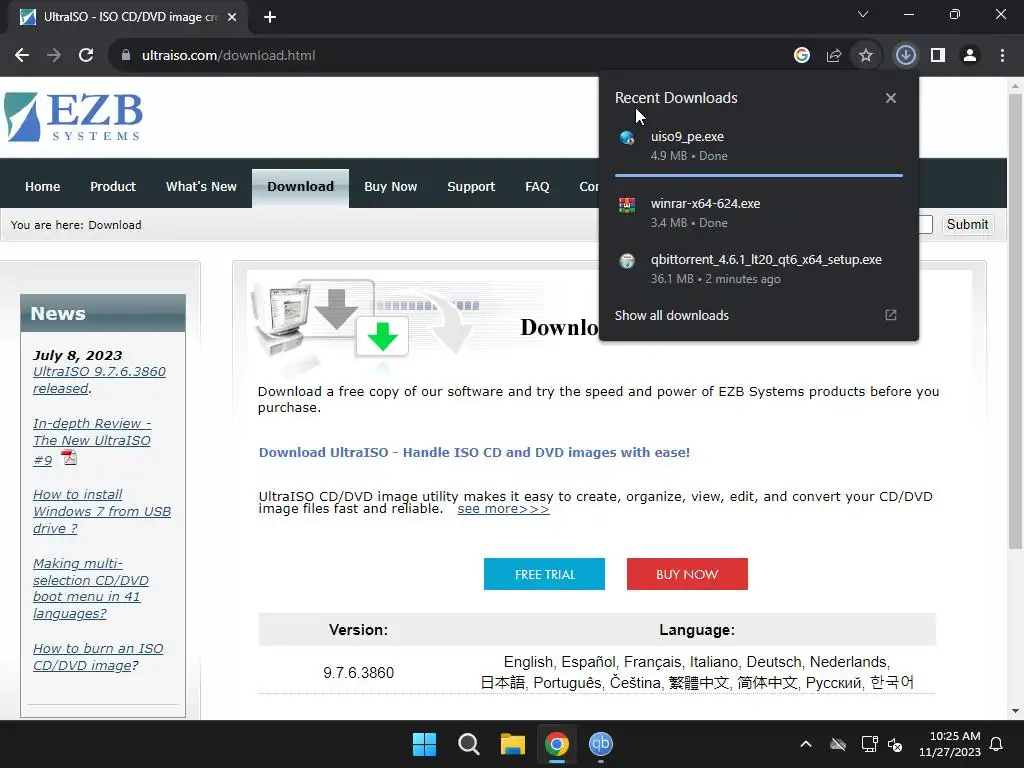
Task: Open the tab search chevron
Action: click(863, 14)
